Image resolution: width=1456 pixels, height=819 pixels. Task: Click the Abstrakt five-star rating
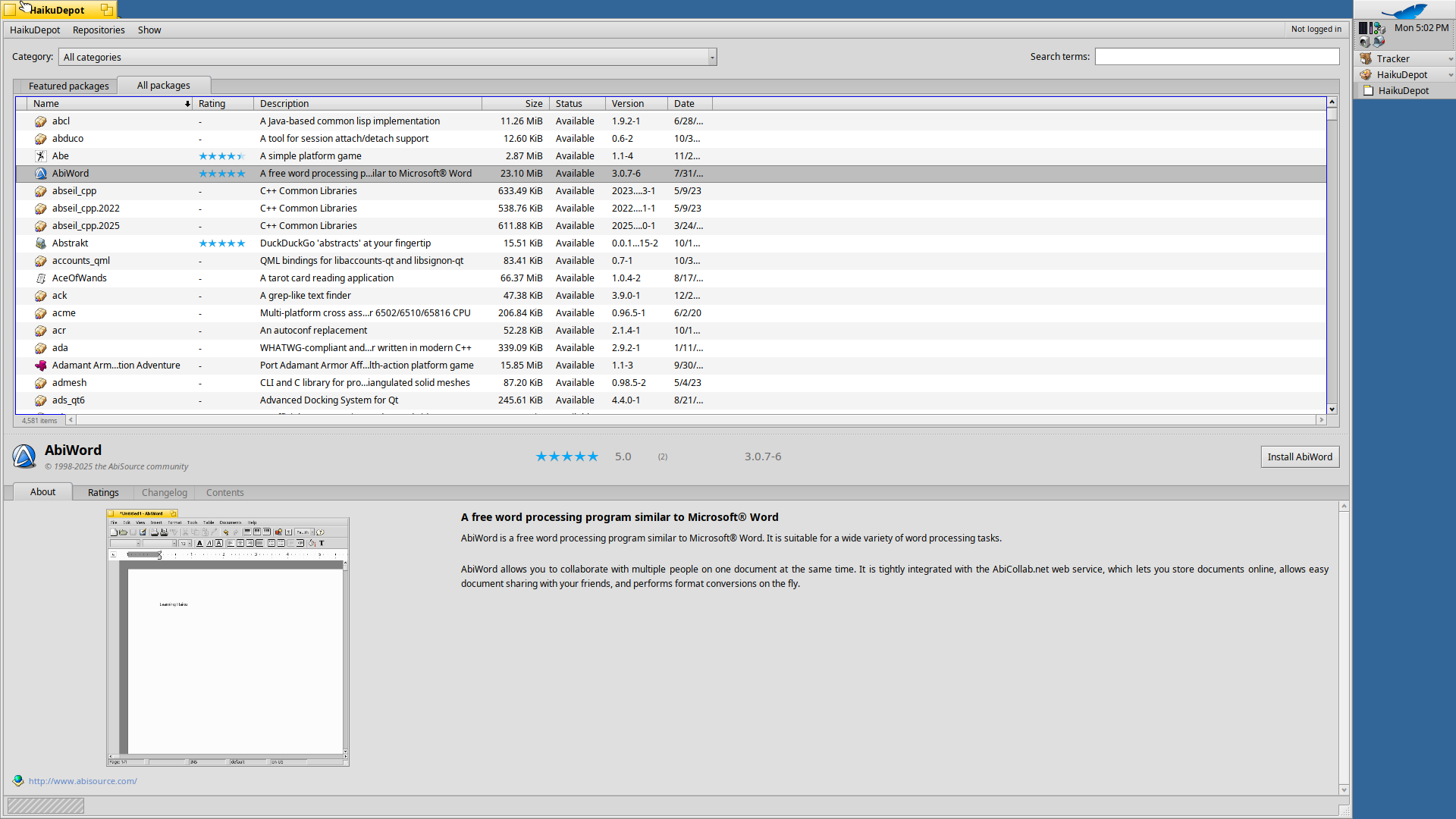point(222,243)
